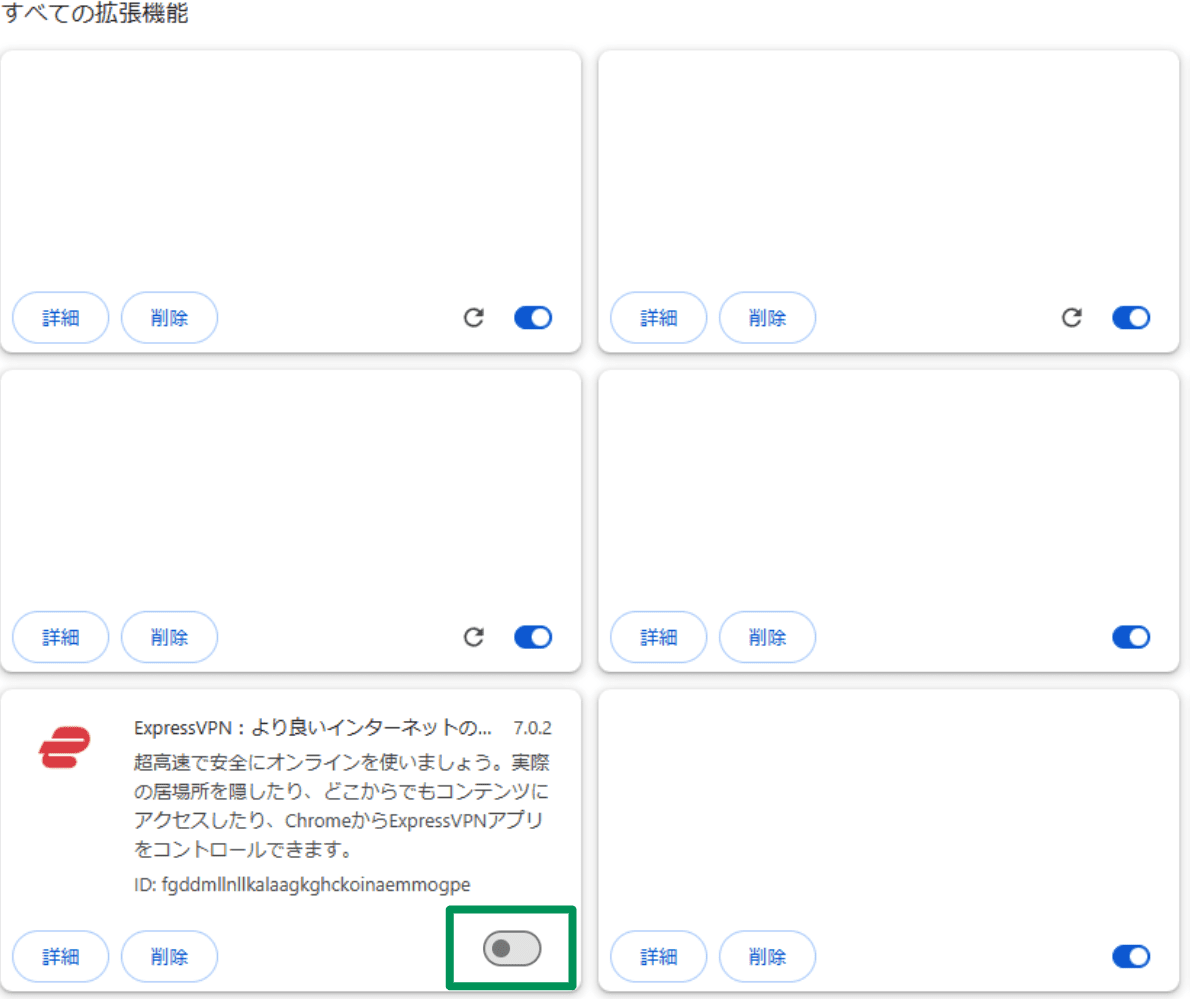
Task: Click 削除 on the bottom-right extension
Action: tap(767, 956)
